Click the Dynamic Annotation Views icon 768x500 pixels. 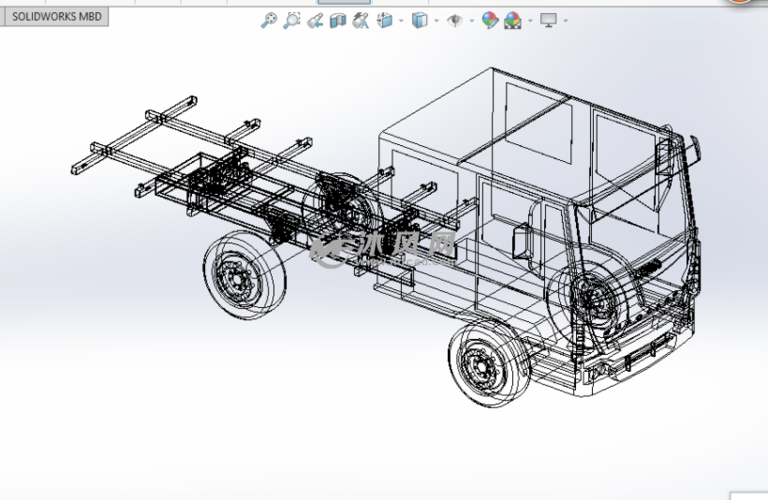coord(360,20)
